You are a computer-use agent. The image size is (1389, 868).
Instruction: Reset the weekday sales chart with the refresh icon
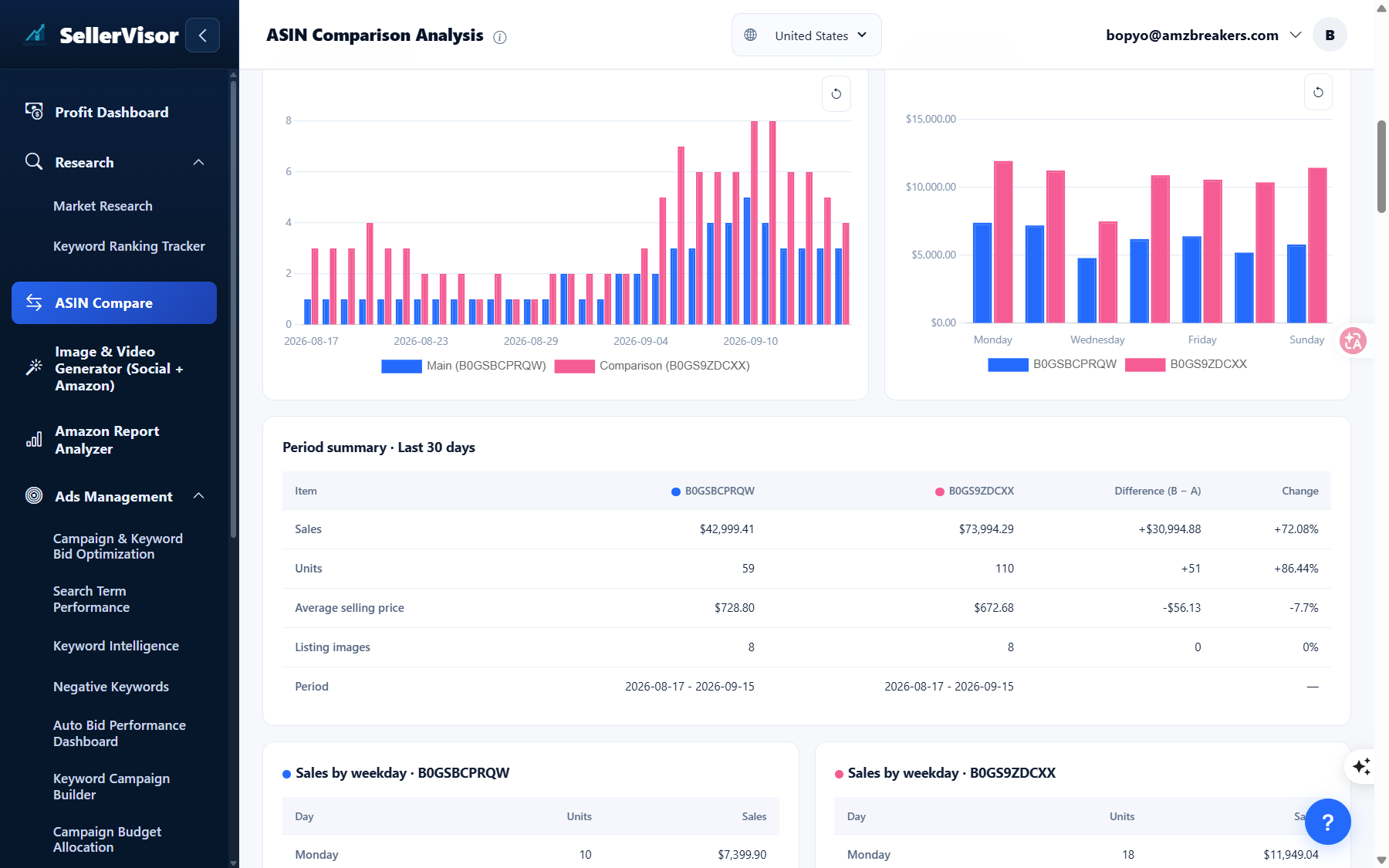tap(1318, 93)
